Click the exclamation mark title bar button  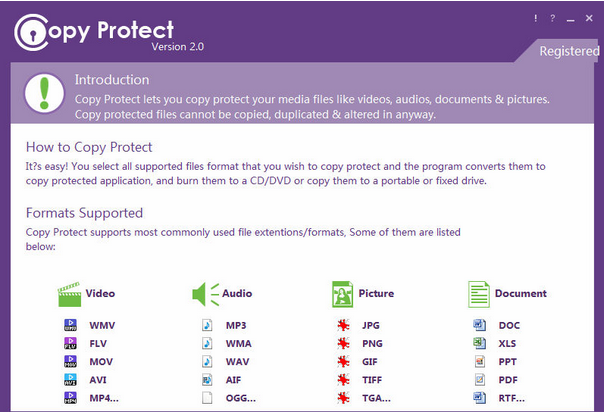[535, 19]
